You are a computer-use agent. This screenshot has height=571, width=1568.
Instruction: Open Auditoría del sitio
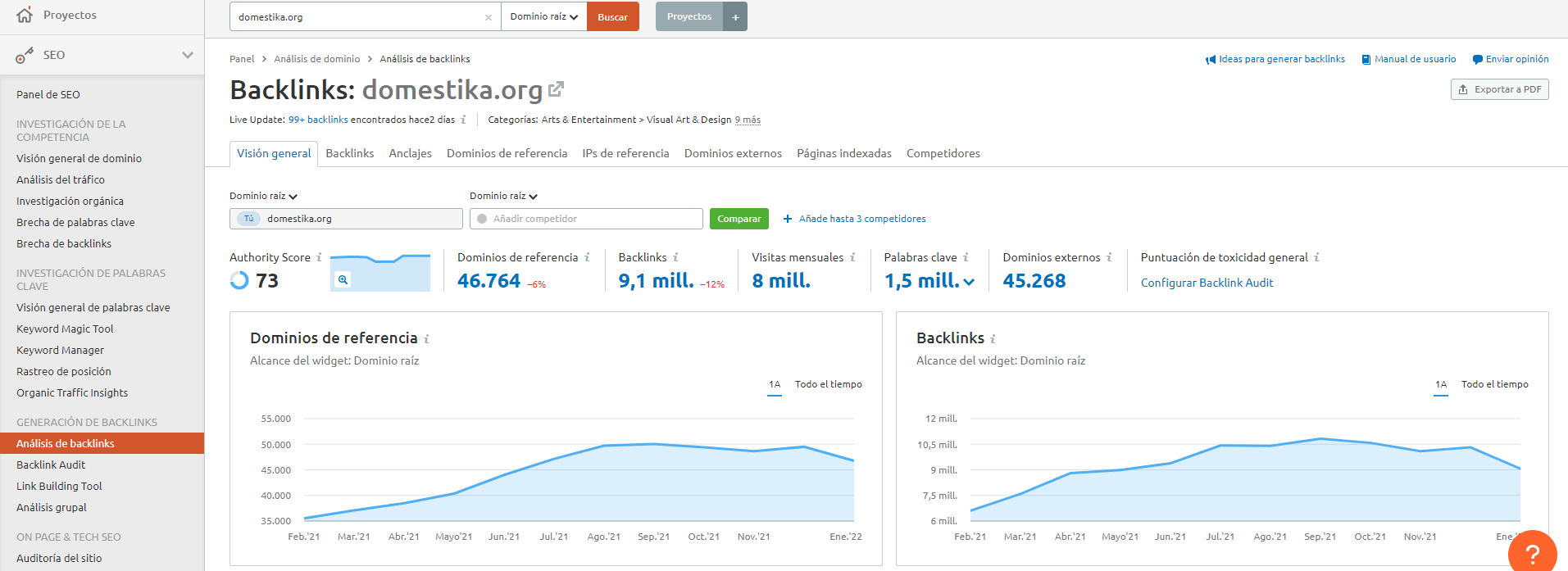point(59,558)
